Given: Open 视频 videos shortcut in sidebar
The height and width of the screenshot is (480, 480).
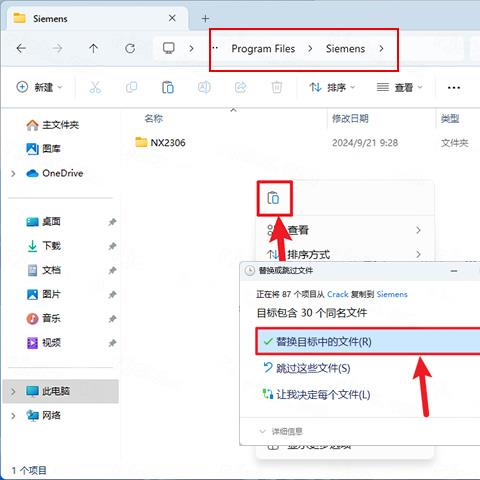Looking at the screenshot, I should pos(43,343).
